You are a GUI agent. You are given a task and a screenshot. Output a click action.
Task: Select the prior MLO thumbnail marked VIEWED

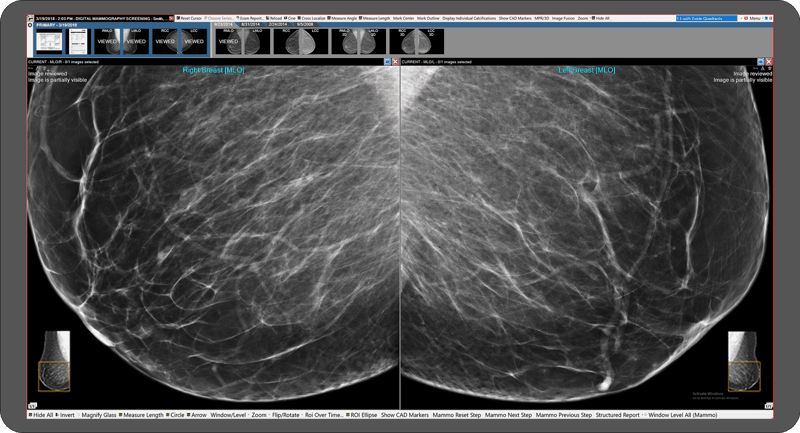tap(243, 41)
